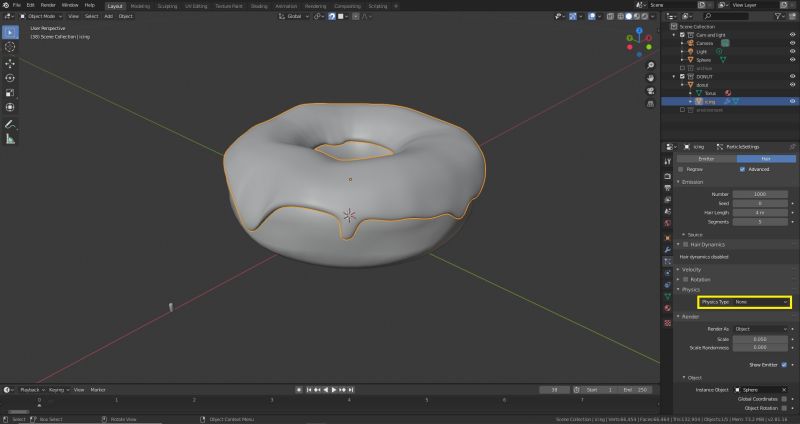Play the animation forward
Screen dimensions: 800x424
pos(334,390)
